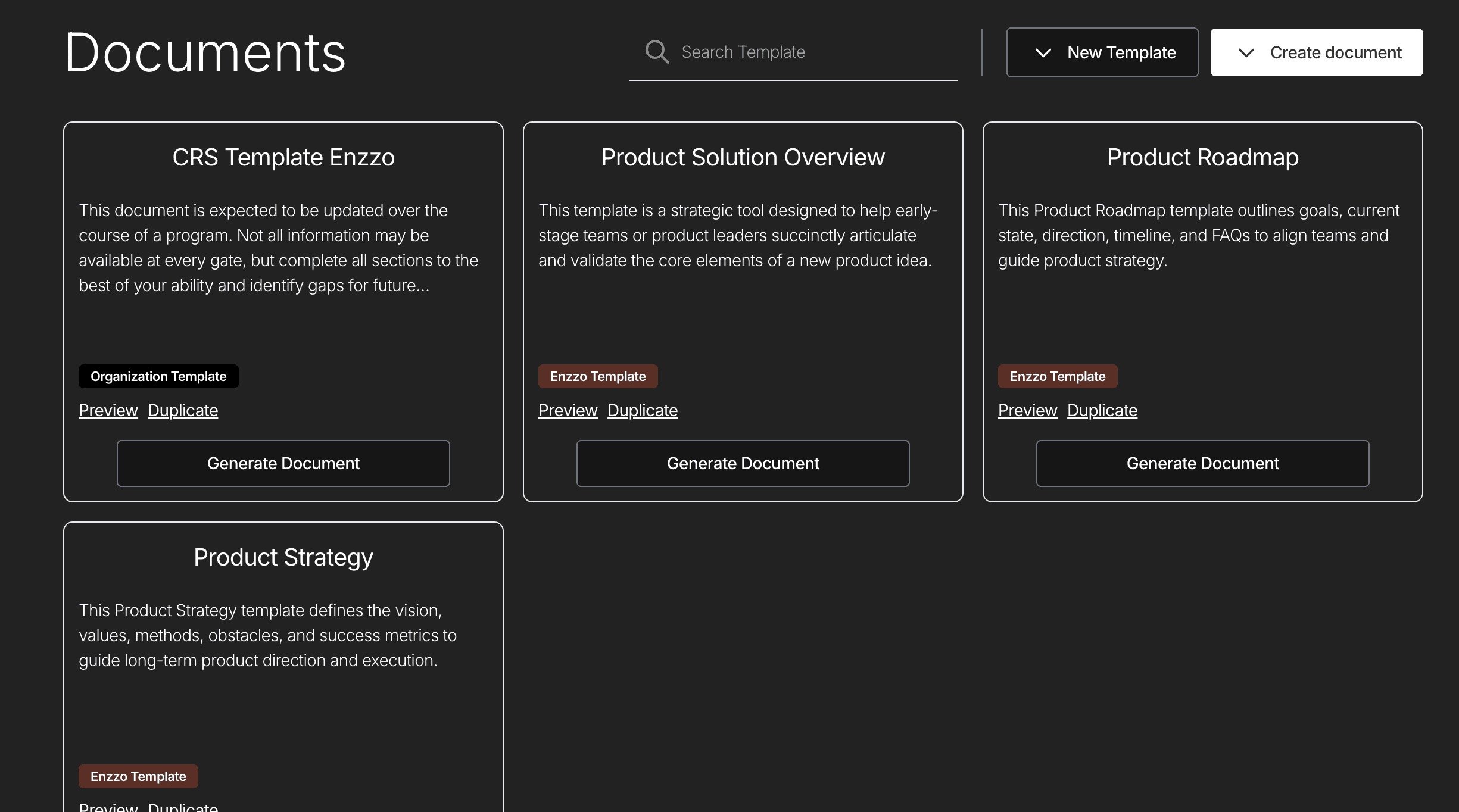Viewport: 1459px width, 812px height.
Task: Generate Document for Product Roadmap
Action: tap(1202, 463)
